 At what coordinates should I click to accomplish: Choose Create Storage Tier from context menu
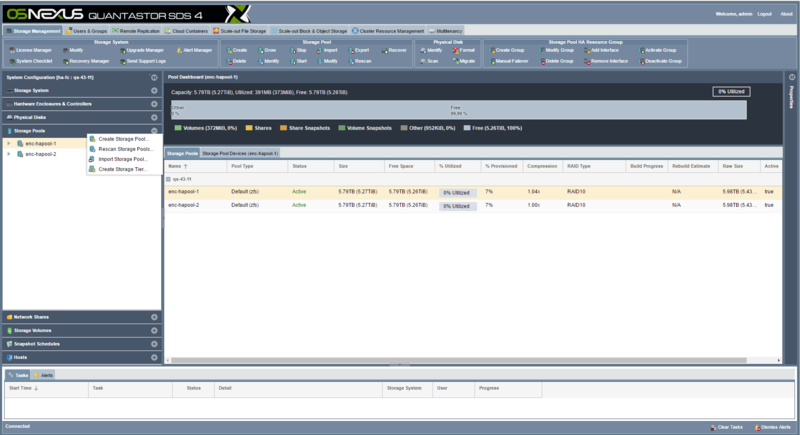pos(124,169)
